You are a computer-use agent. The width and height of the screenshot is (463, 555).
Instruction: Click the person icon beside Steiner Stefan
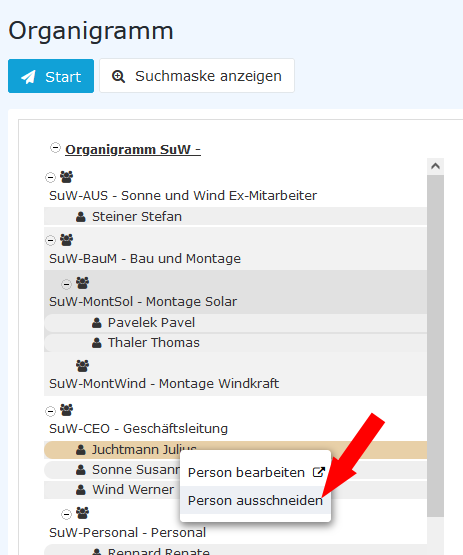[x=81, y=217]
